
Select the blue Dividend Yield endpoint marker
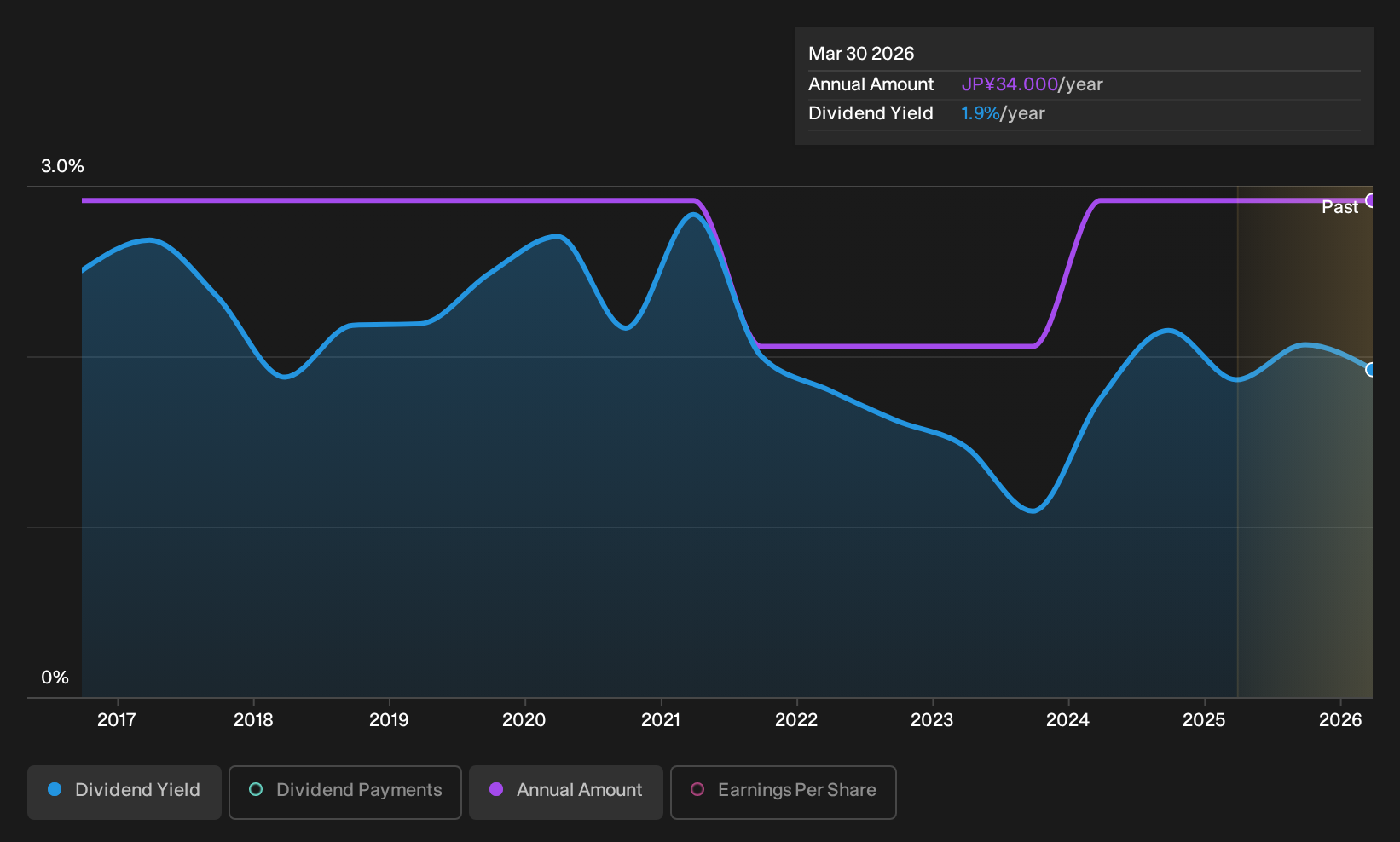pyautogui.click(x=1370, y=370)
